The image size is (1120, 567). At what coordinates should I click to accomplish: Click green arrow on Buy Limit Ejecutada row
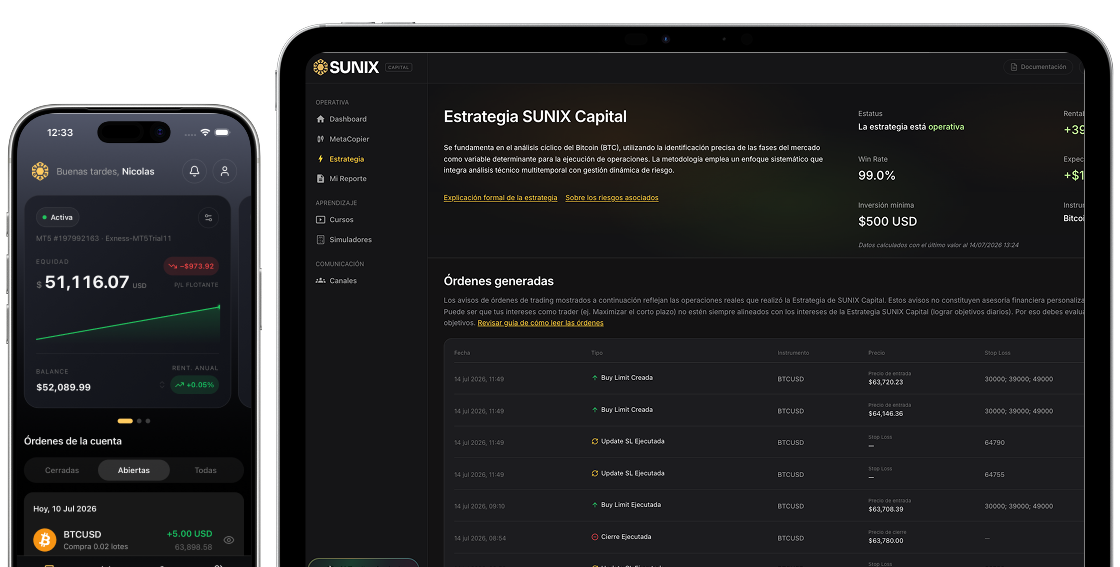click(x=594, y=505)
